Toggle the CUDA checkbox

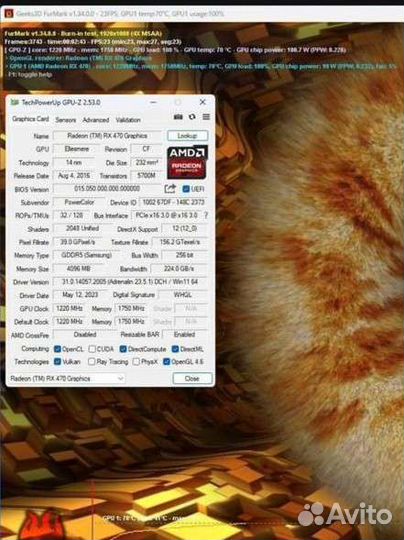(x=92, y=349)
